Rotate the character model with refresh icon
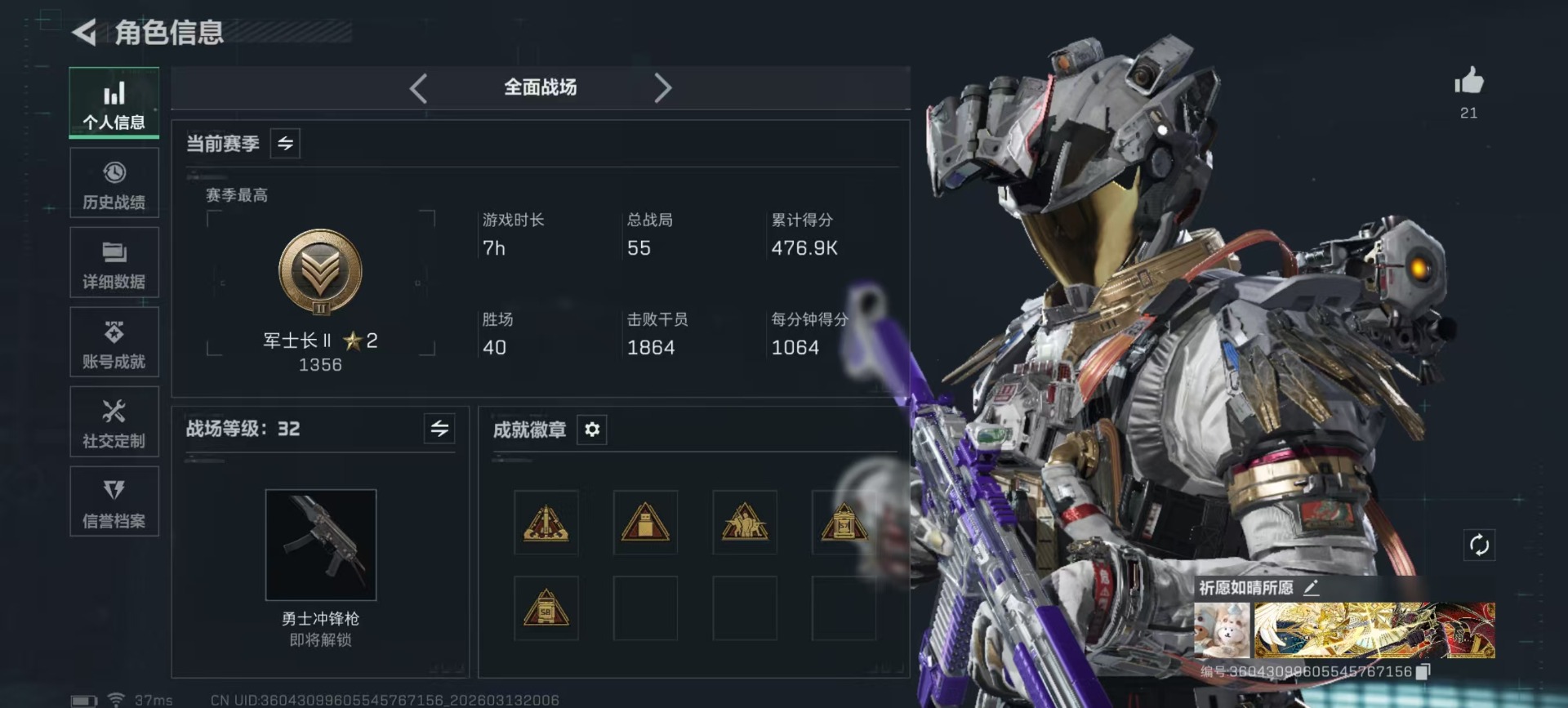Screen dimensions: 1568x708 tap(1479, 545)
